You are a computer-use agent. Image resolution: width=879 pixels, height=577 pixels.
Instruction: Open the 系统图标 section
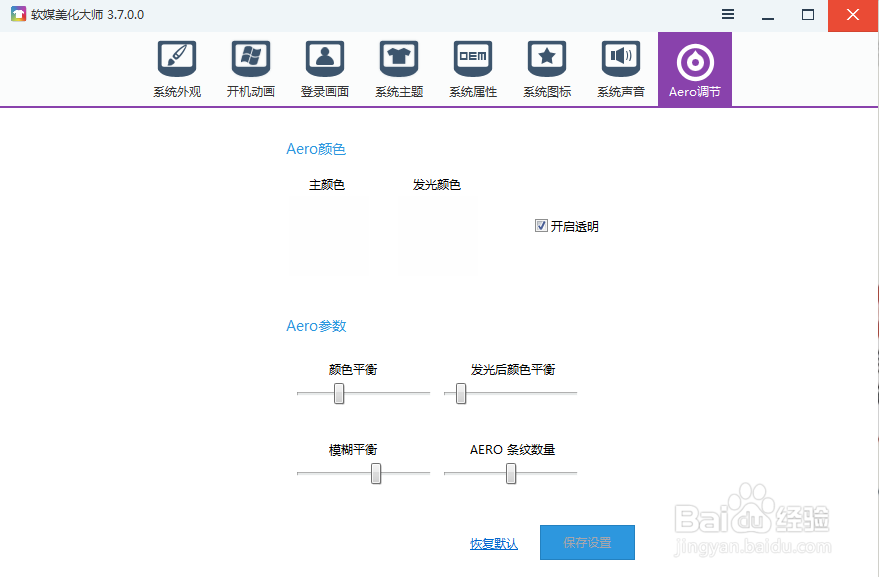point(546,67)
